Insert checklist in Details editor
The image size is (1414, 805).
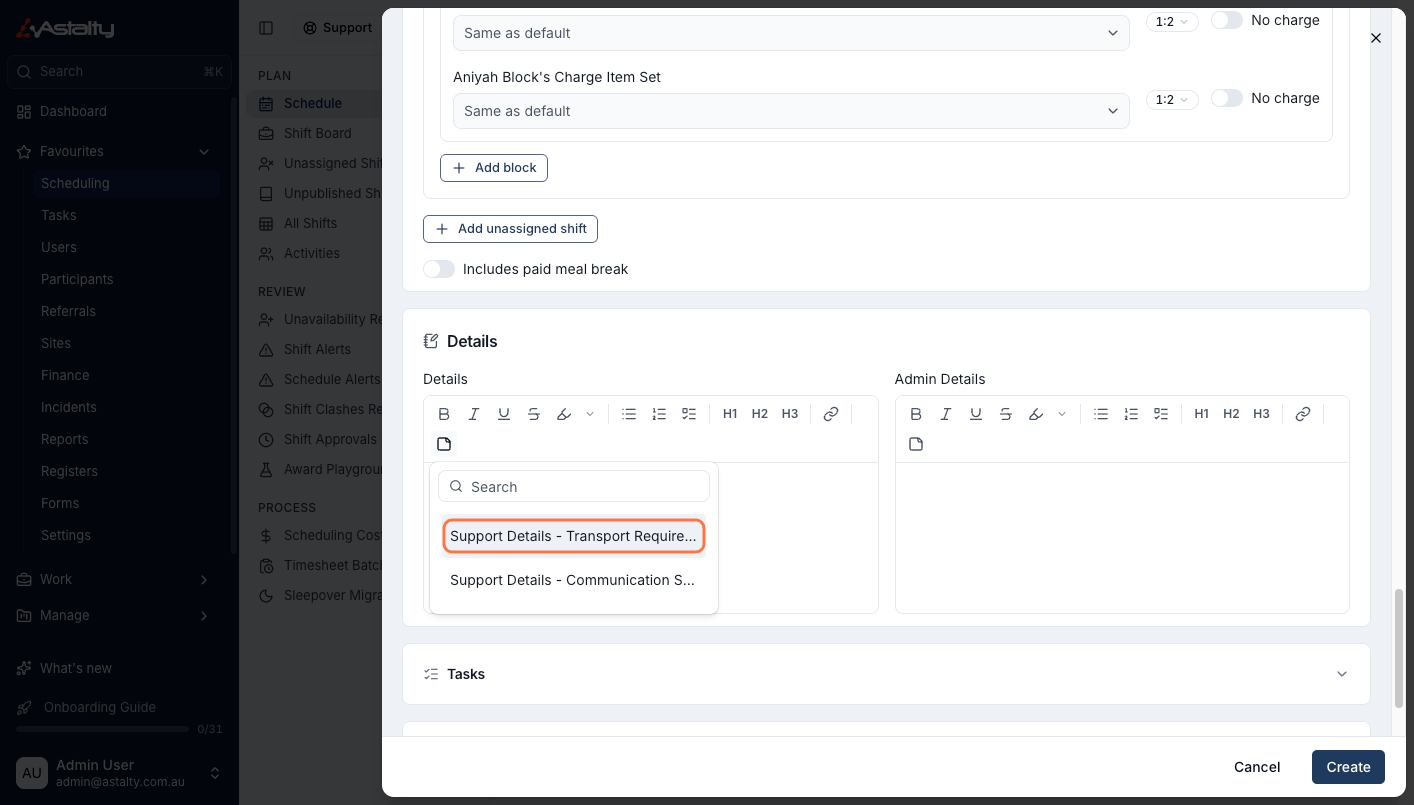coord(689,414)
